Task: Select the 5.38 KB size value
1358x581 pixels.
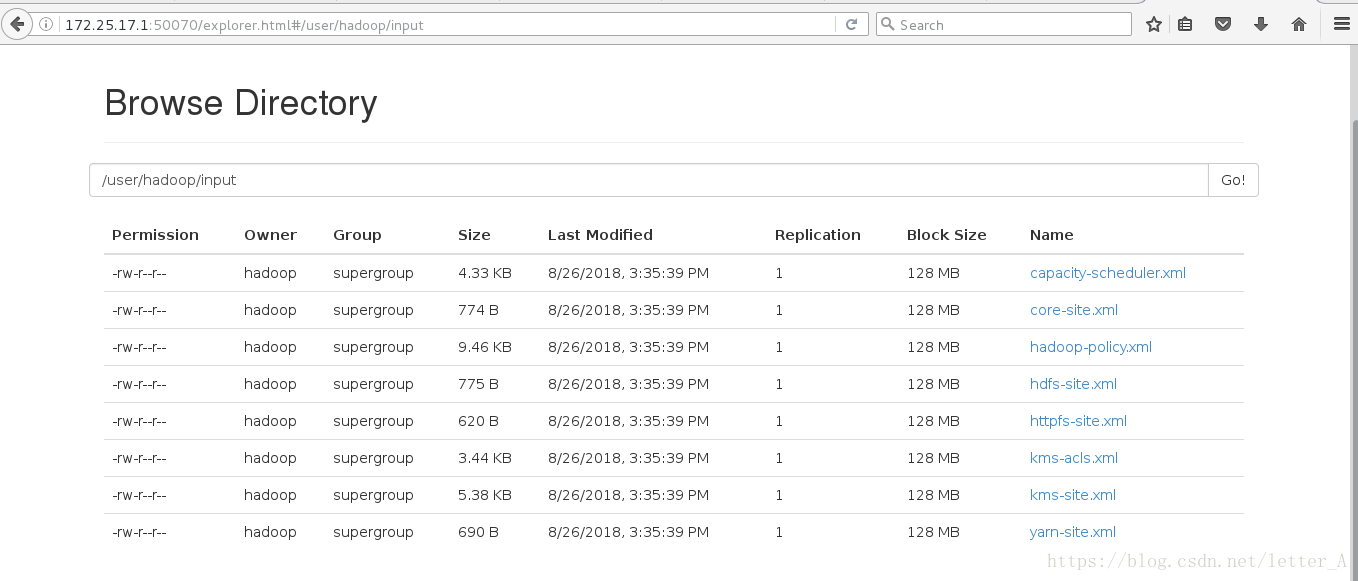Action: point(484,495)
